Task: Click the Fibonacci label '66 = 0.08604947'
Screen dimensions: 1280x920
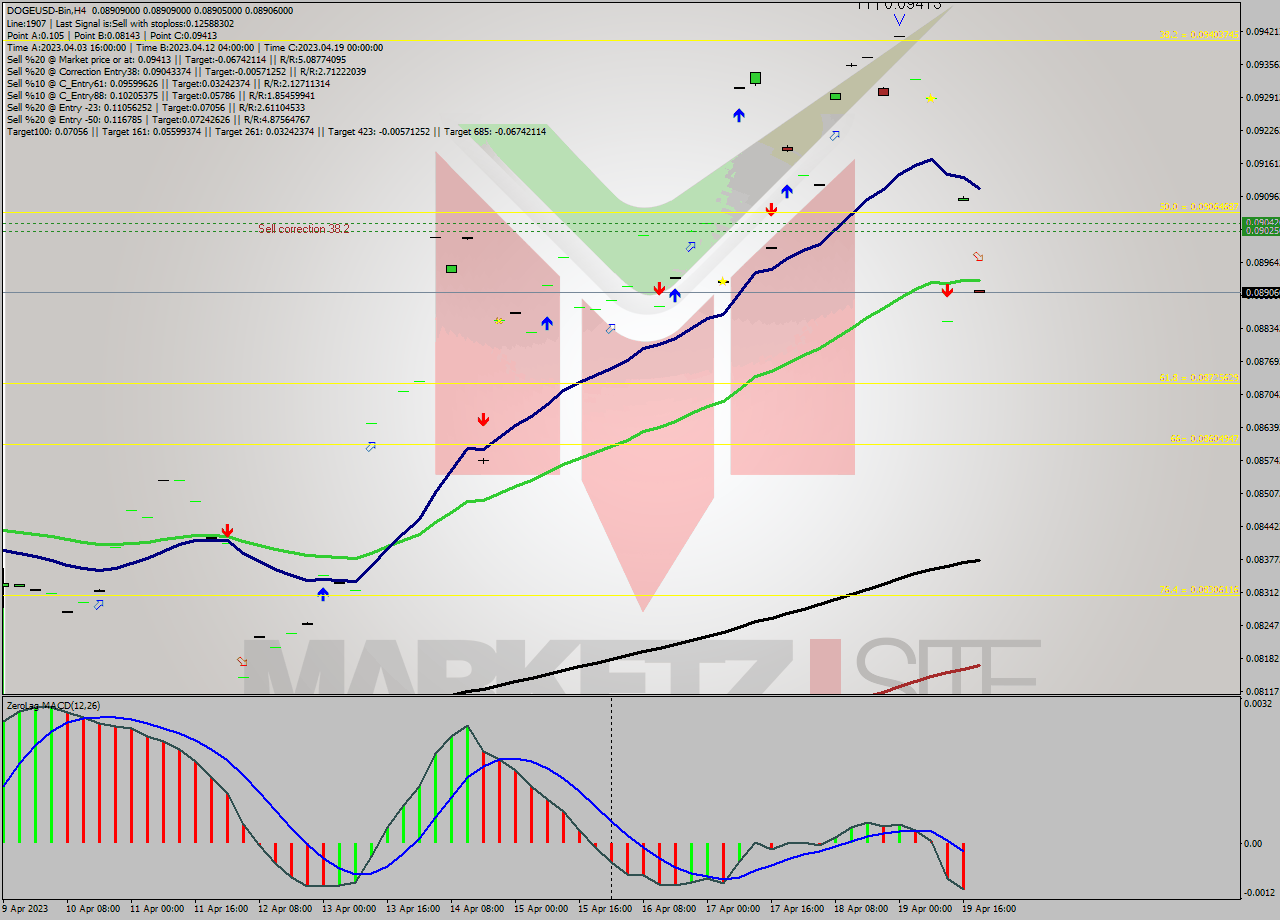Action: pyautogui.click(x=1203, y=439)
